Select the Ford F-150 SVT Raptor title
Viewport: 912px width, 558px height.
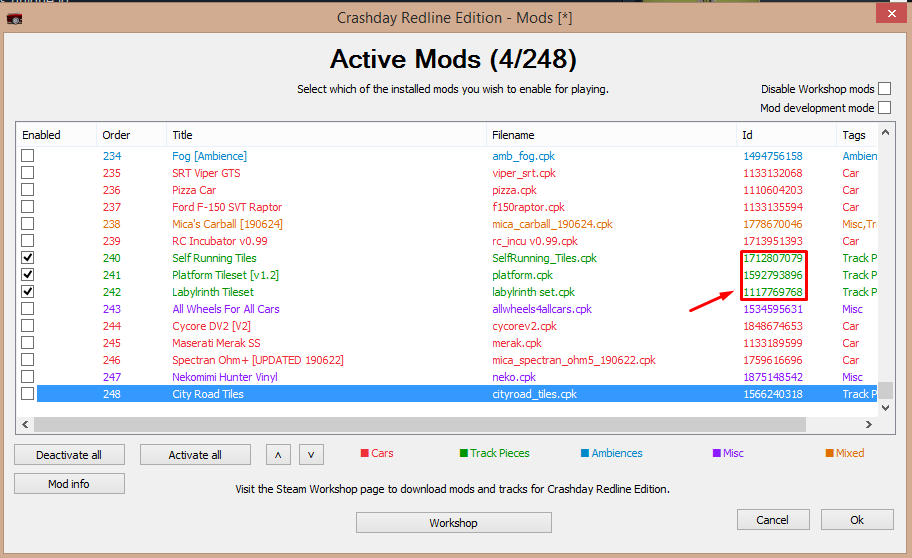pos(227,207)
